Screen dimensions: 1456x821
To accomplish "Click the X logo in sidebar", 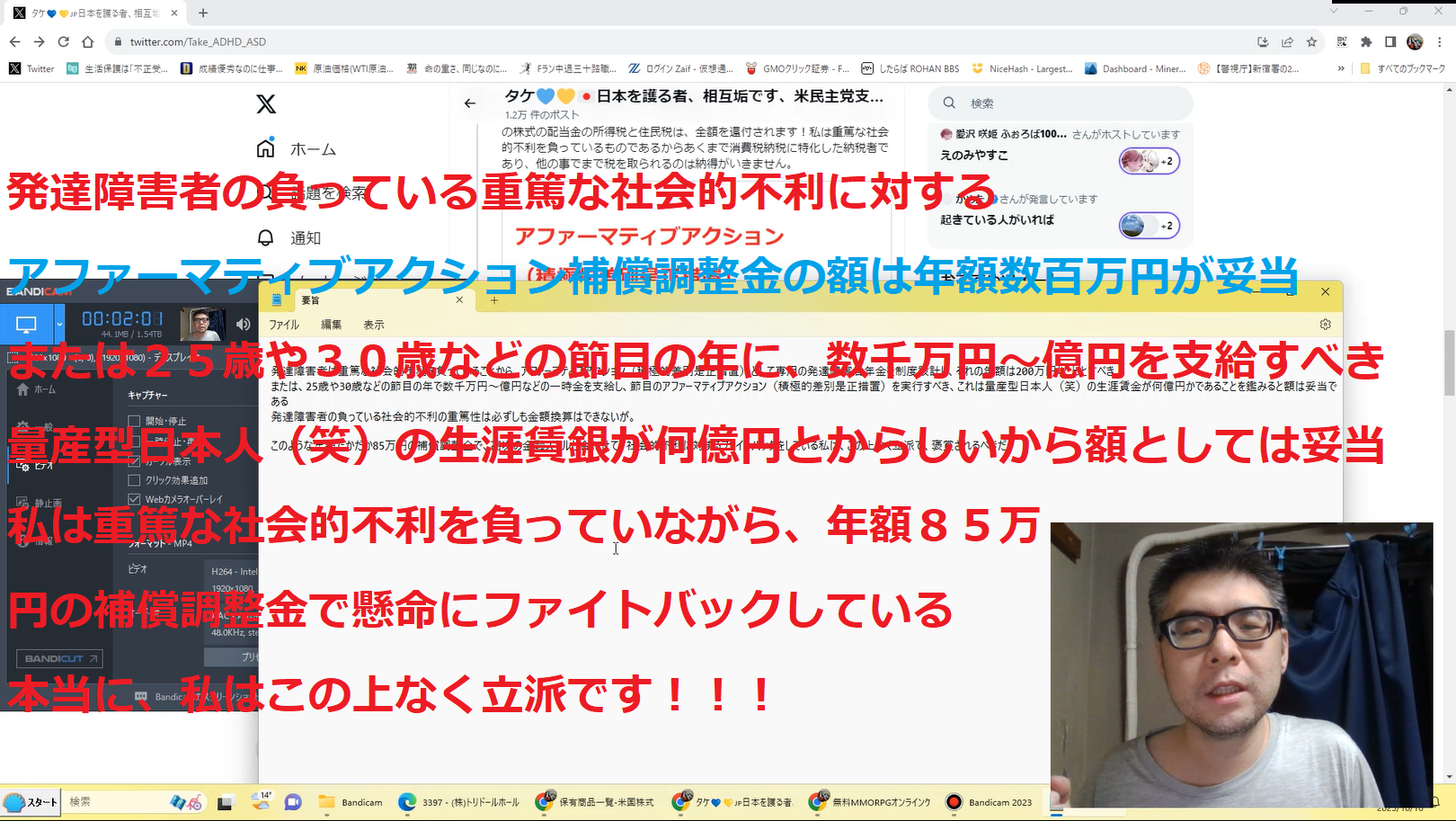I will coord(266,104).
